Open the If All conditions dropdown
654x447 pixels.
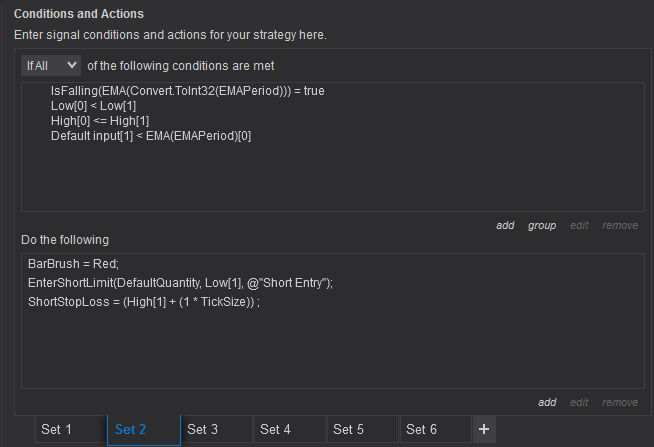pyautogui.click(x=51, y=65)
